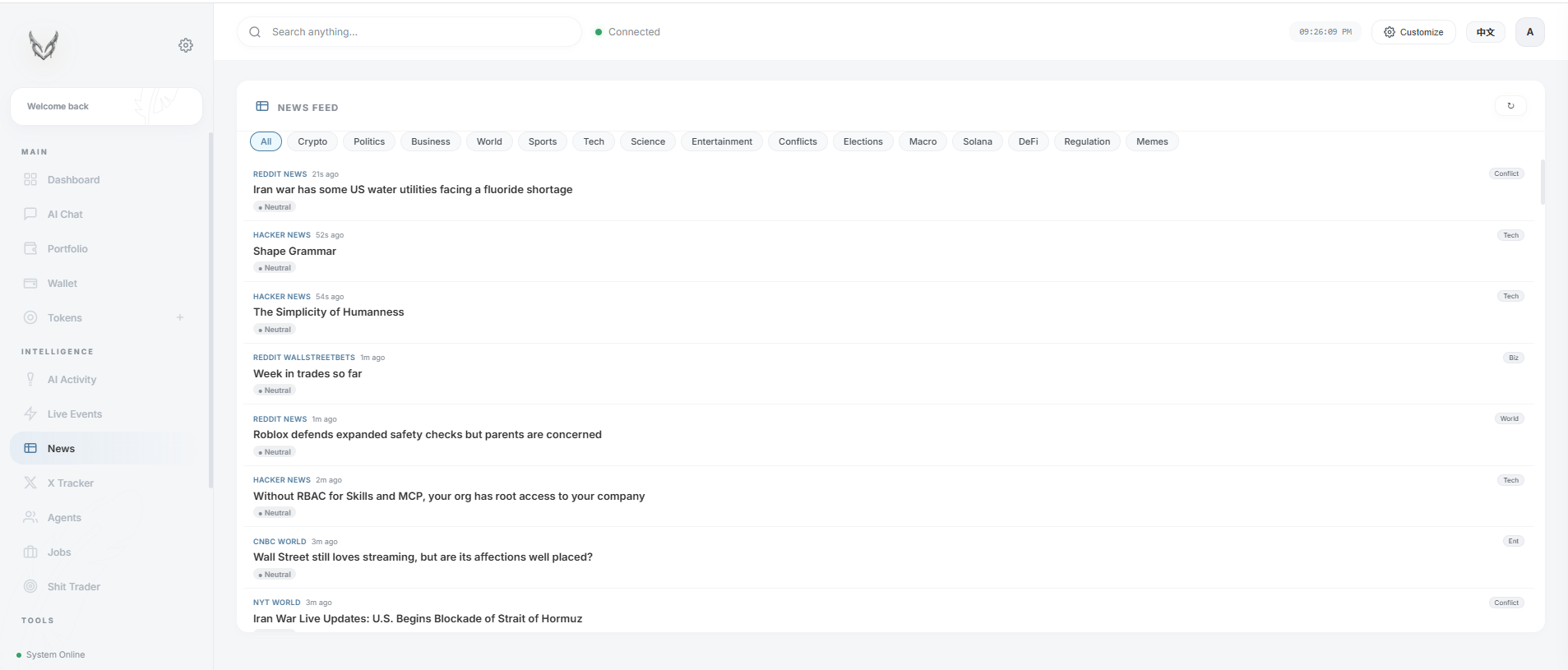This screenshot has width=1568, height=670.
Task: Select the Memes filter chip
Action: pyautogui.click(x=1152, y=141)
